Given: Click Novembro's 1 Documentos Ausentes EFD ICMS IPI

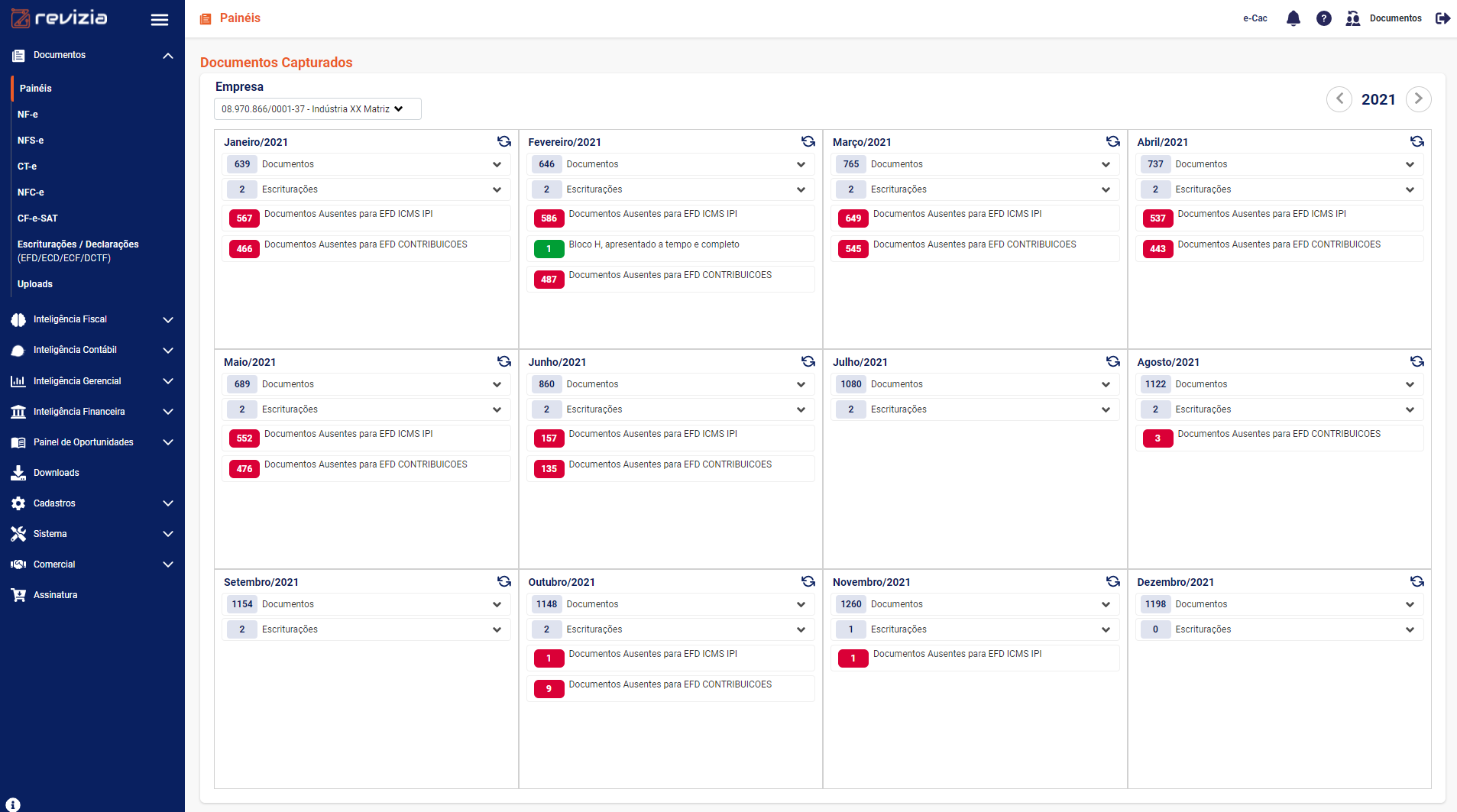Looking at the screenshot, I should [x=975, y=658].
